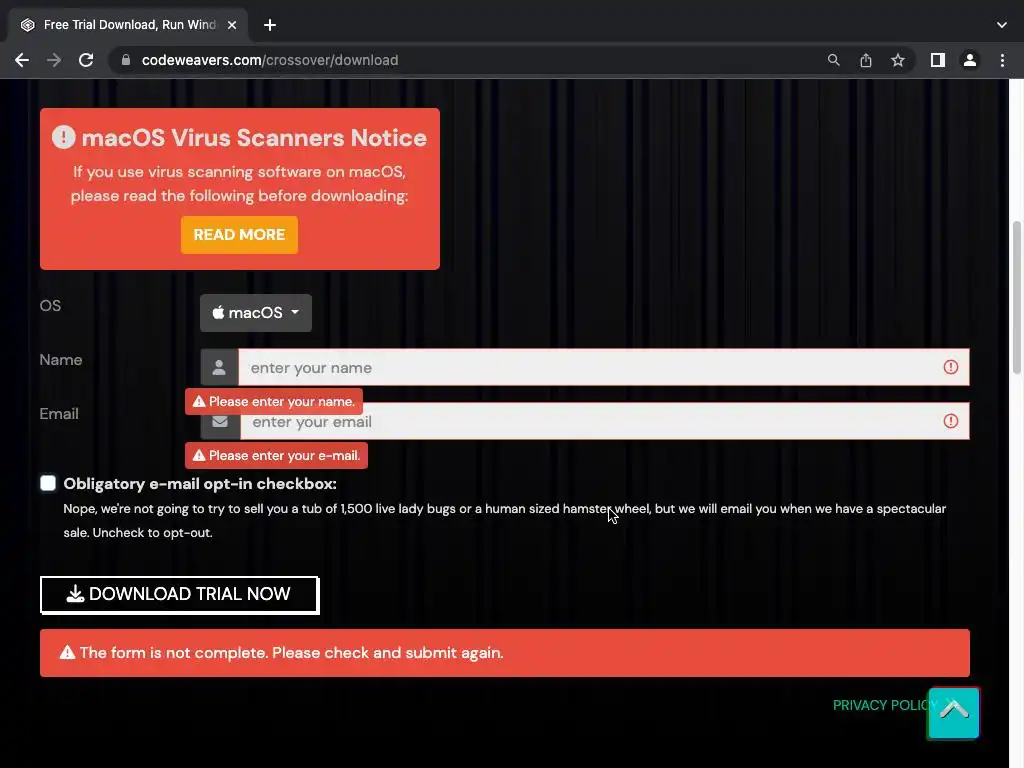
Task: Open the zoom search magnifier icon
Action: tap(833, 60)
